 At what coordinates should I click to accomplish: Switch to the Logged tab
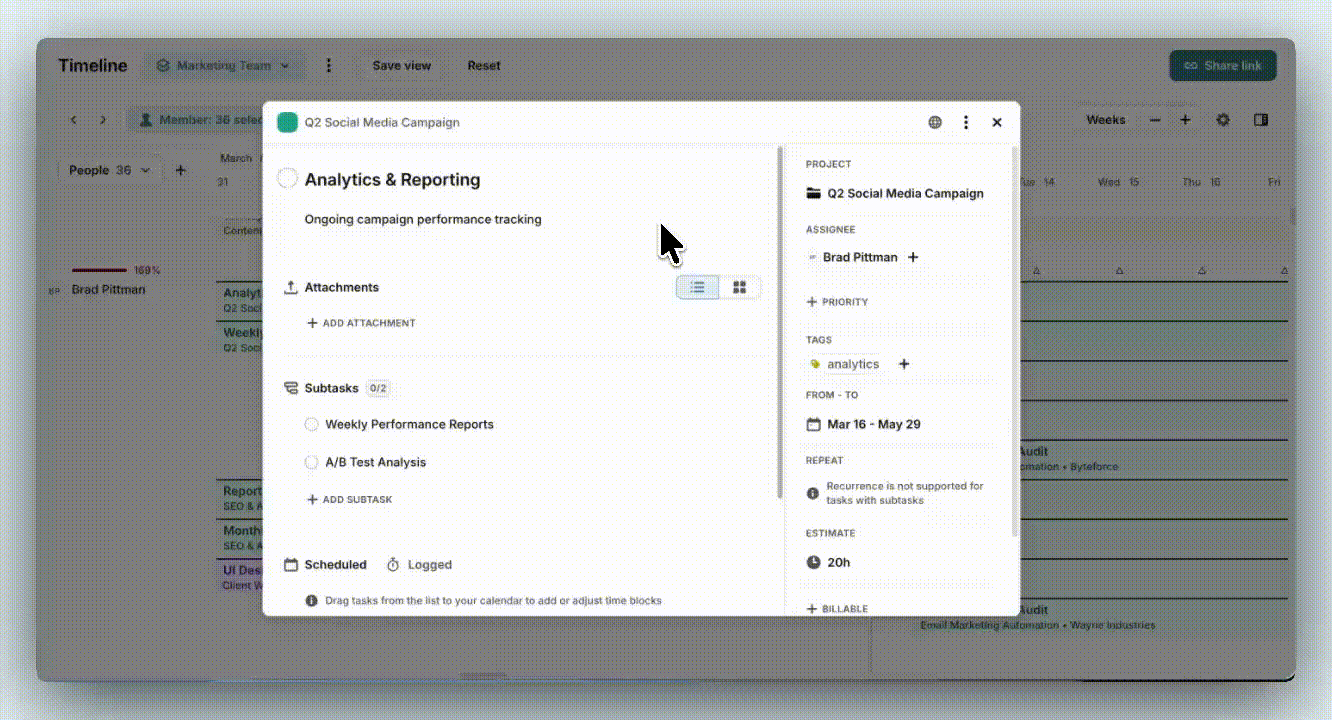tap(420, 565)
